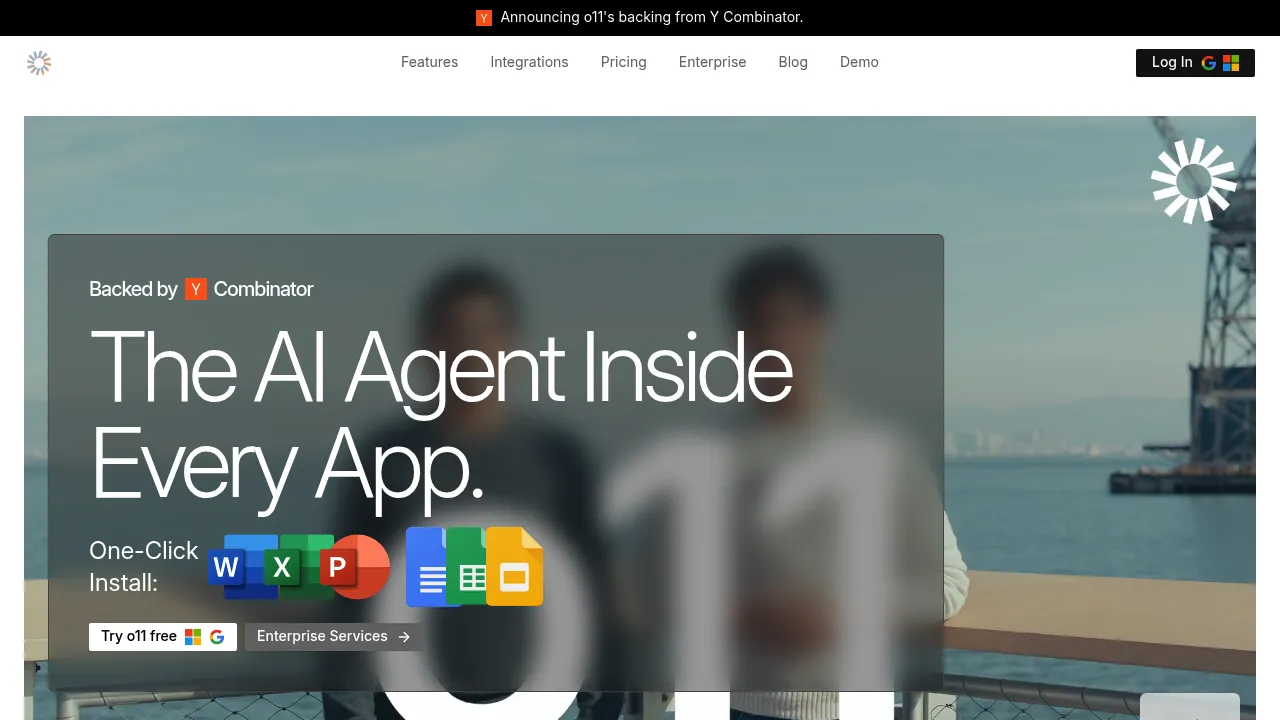Click the orange Y logo beside Combinator
This screenshot has height=720, width=1280.
pyautogui.click(x=196, y=289)
